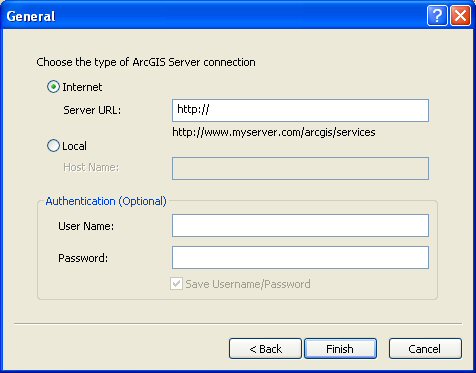Select the Internet connection radio button
The width and height of the screenshot is (476, 373).
click(x=53, y=87)
